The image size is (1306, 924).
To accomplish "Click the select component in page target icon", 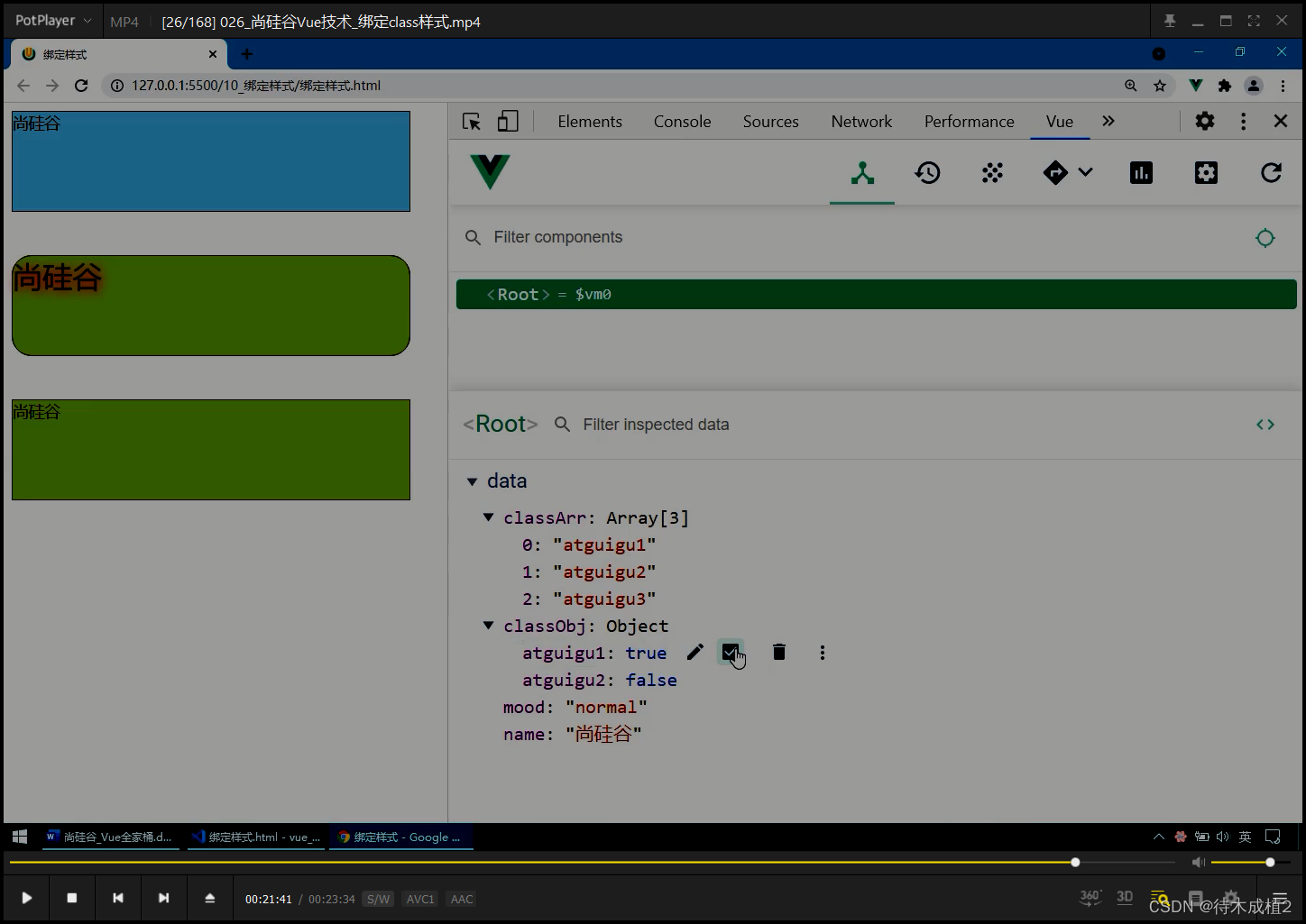I will [x=1265, y=238].
